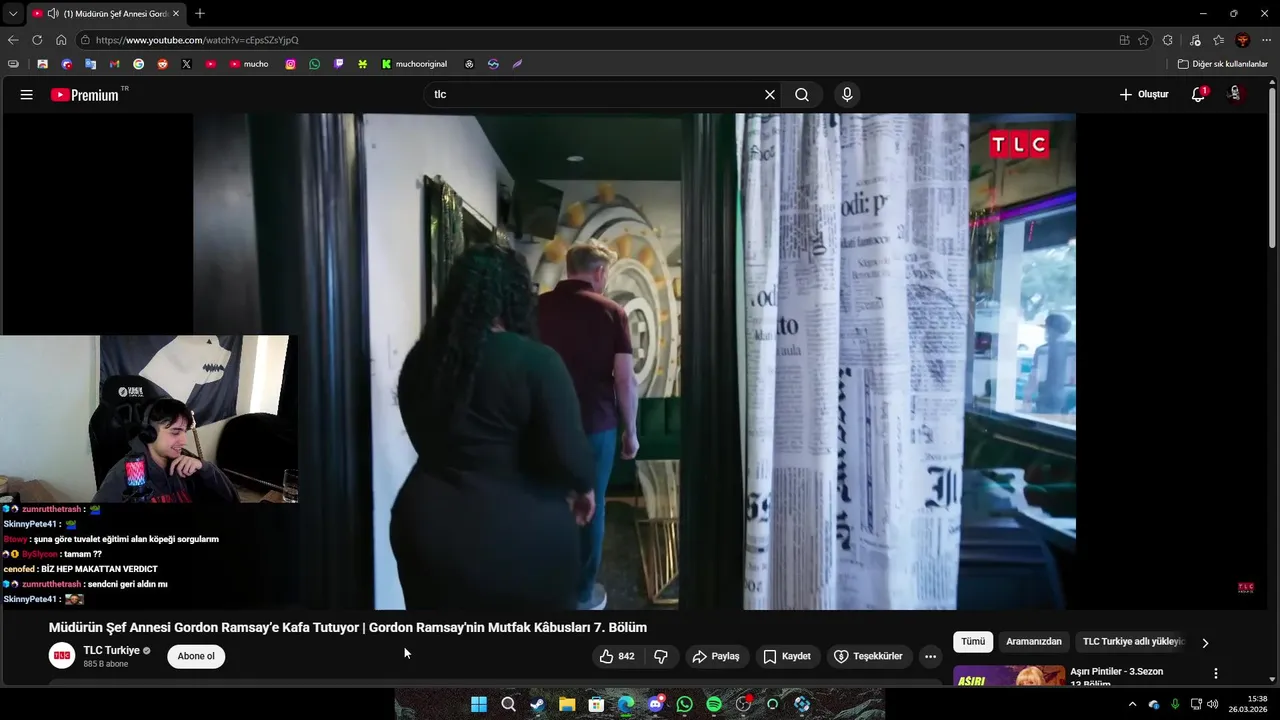Dislike the video

tap(660, 657)
